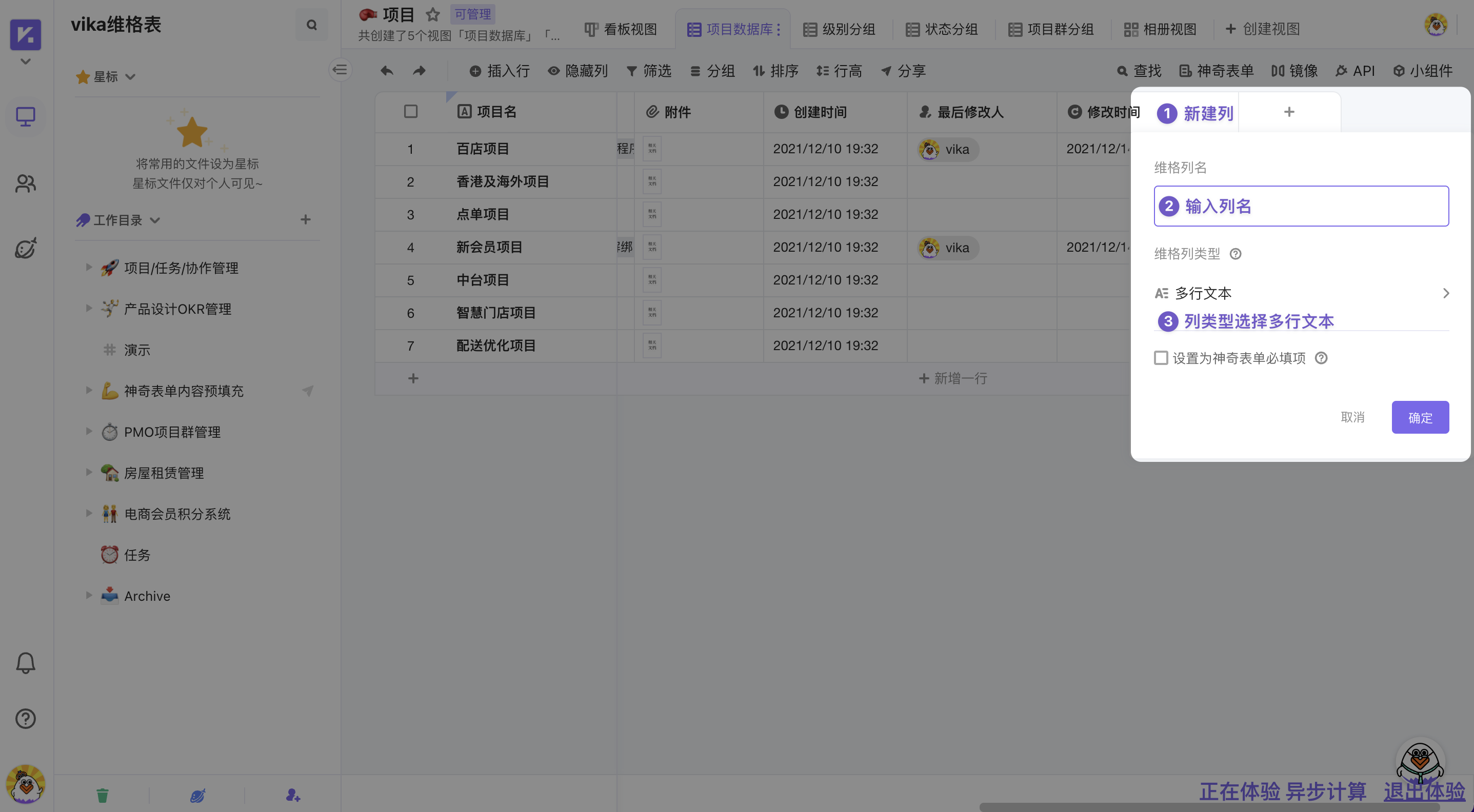This screenshot has width=1474, height=812.
Task: Open the 神奇表单 magic form icon
Action: coord(1184,71)
